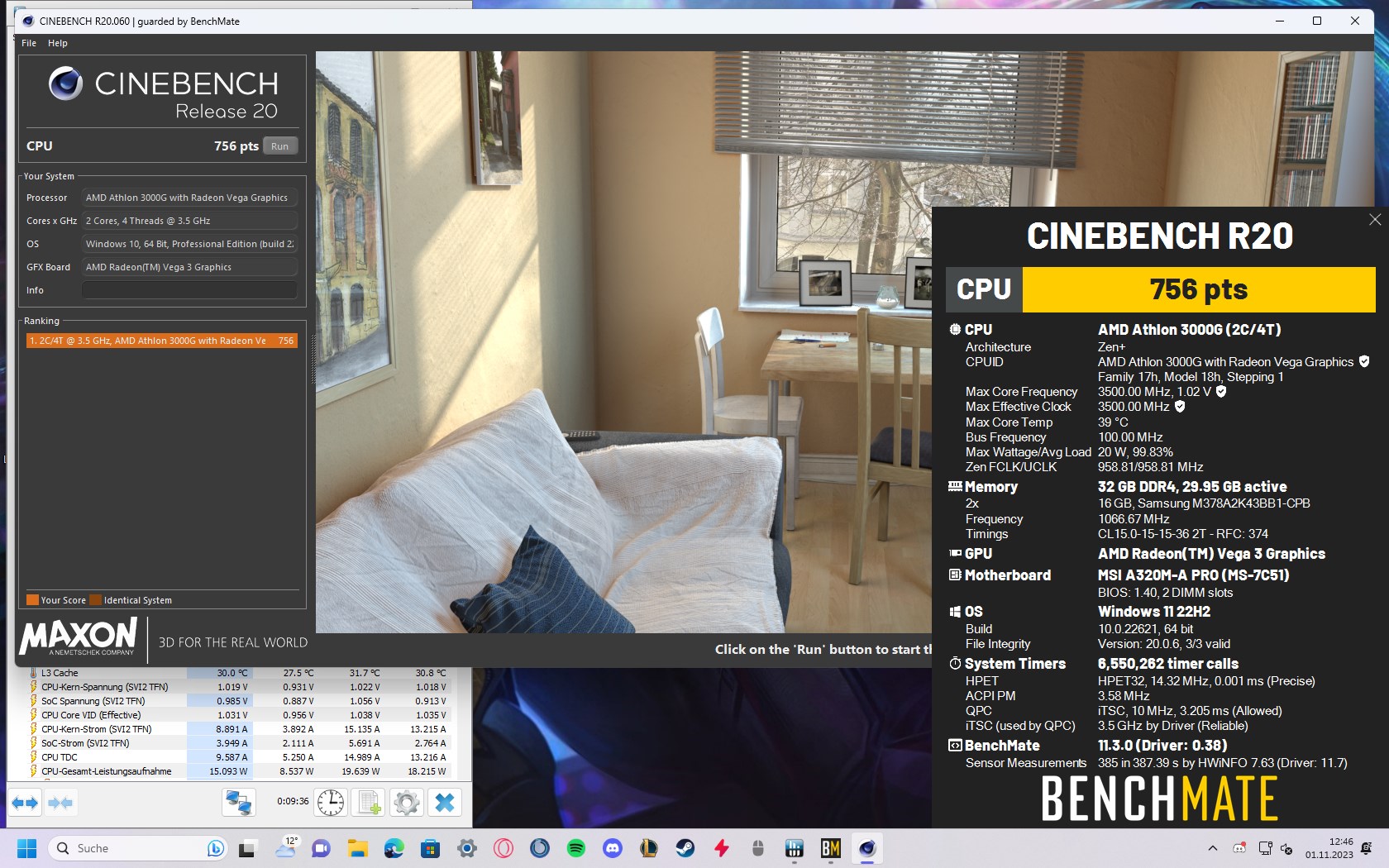This screenshot has width=1389, height=868.
Task: Click the Cores x GHz value field
Action: 189,221
